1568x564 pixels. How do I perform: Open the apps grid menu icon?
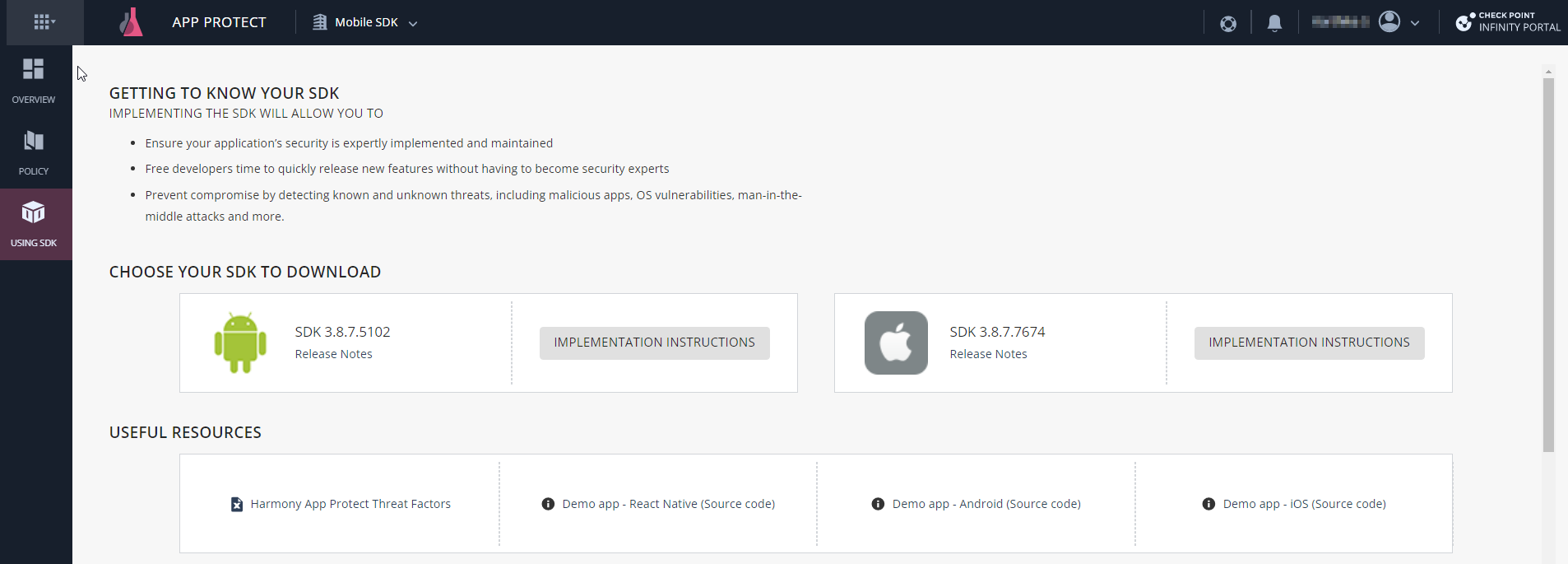(x=44, y=22)
